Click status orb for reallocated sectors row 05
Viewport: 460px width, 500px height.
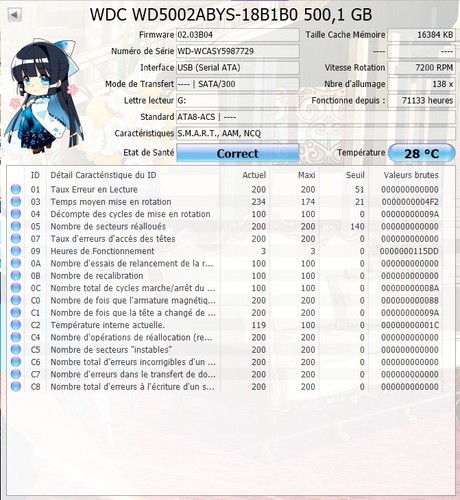pyautogui.click(x=16, y=226)
